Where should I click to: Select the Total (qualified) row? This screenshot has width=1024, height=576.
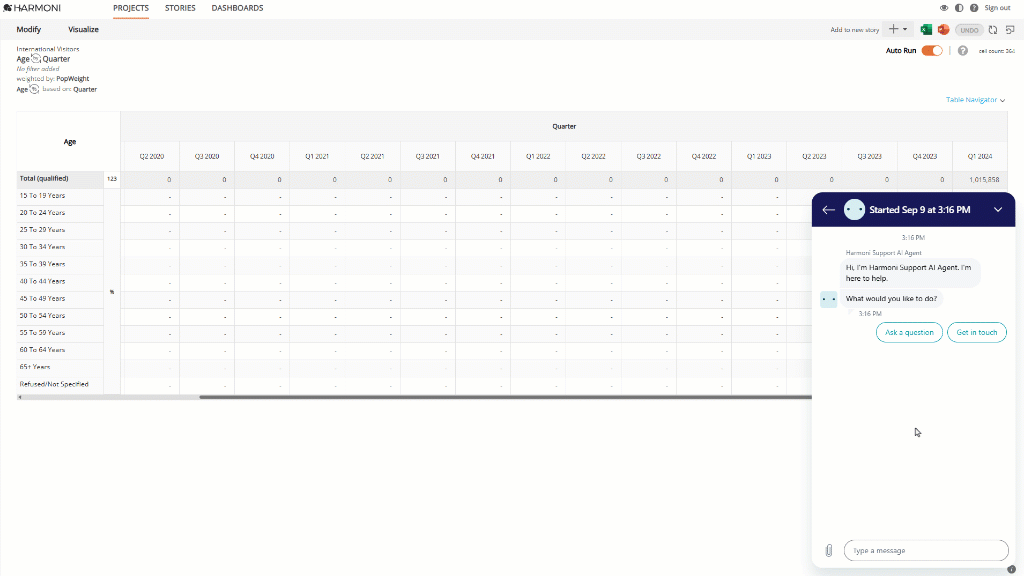point(60,179)
